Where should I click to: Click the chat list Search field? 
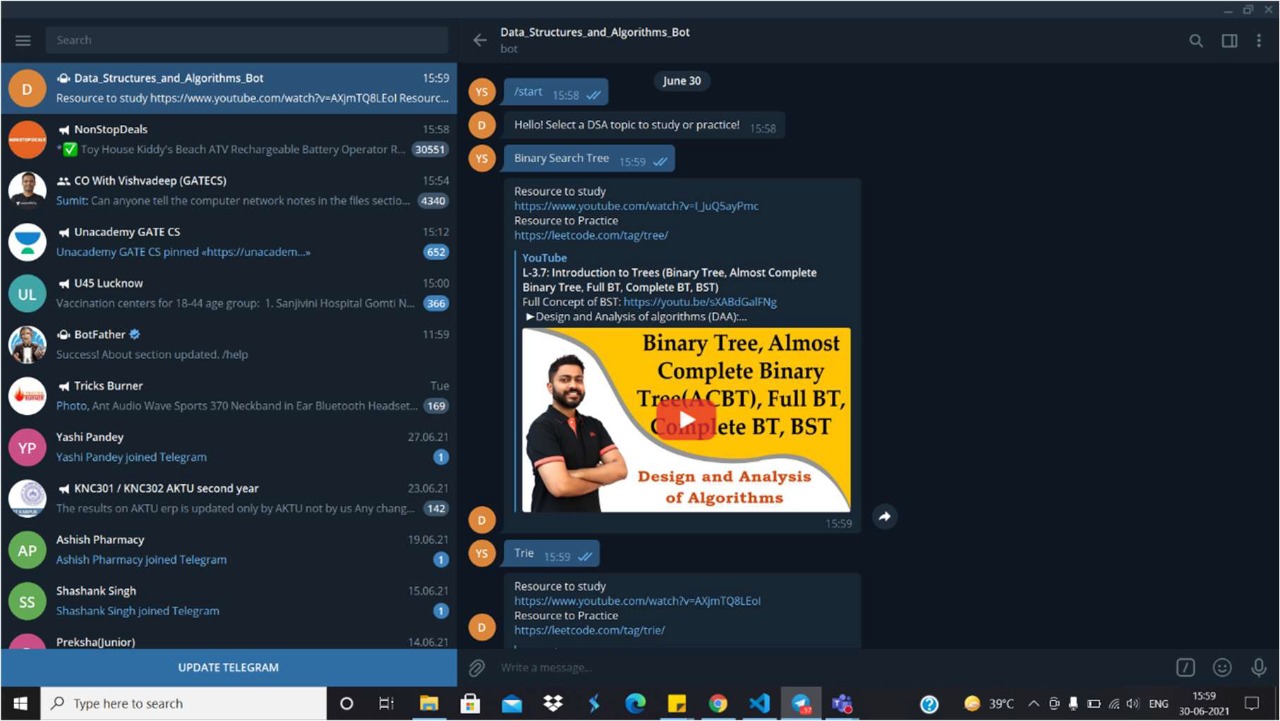(246, 40)
